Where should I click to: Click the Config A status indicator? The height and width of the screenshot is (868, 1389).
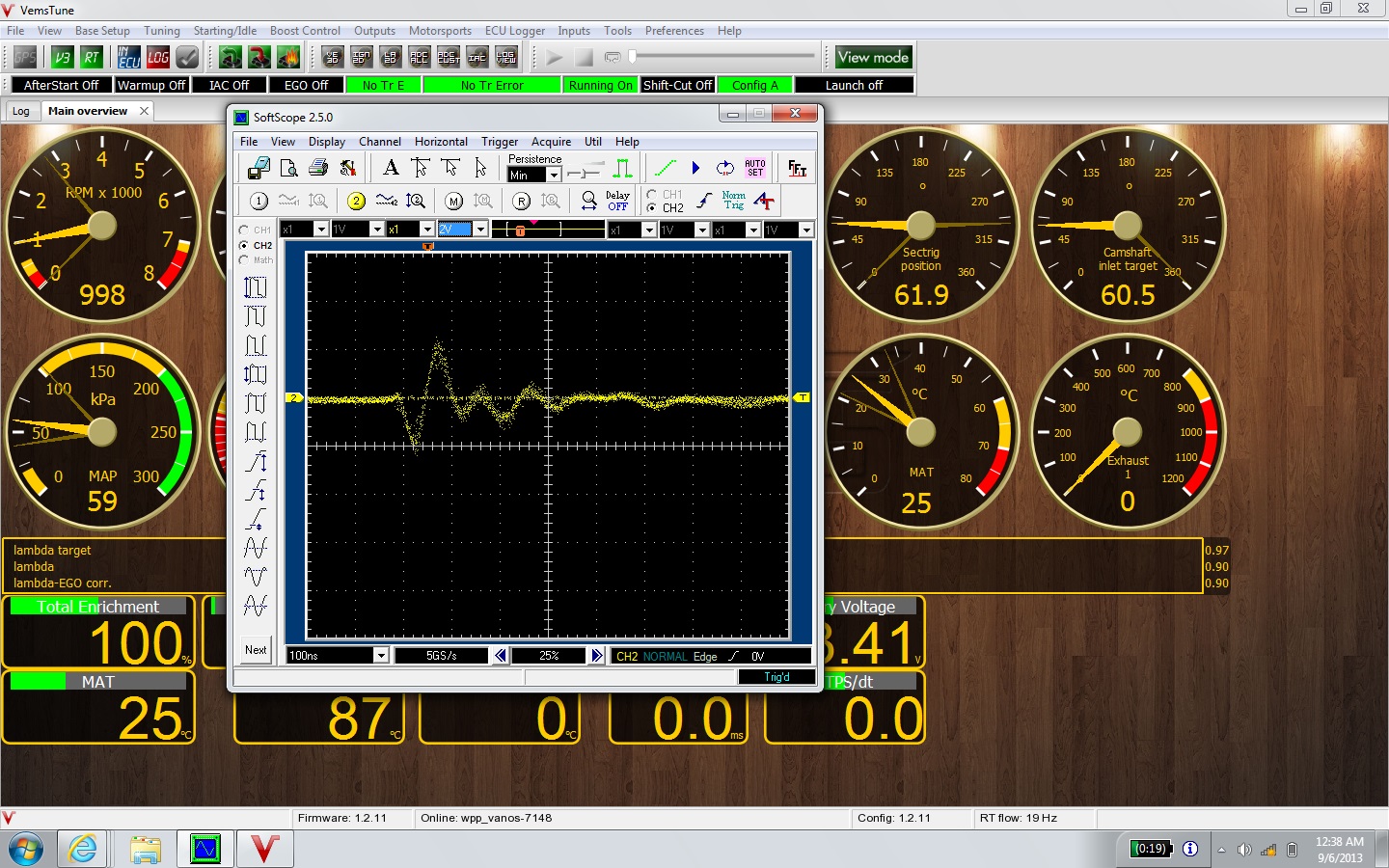tap(755, 85)
